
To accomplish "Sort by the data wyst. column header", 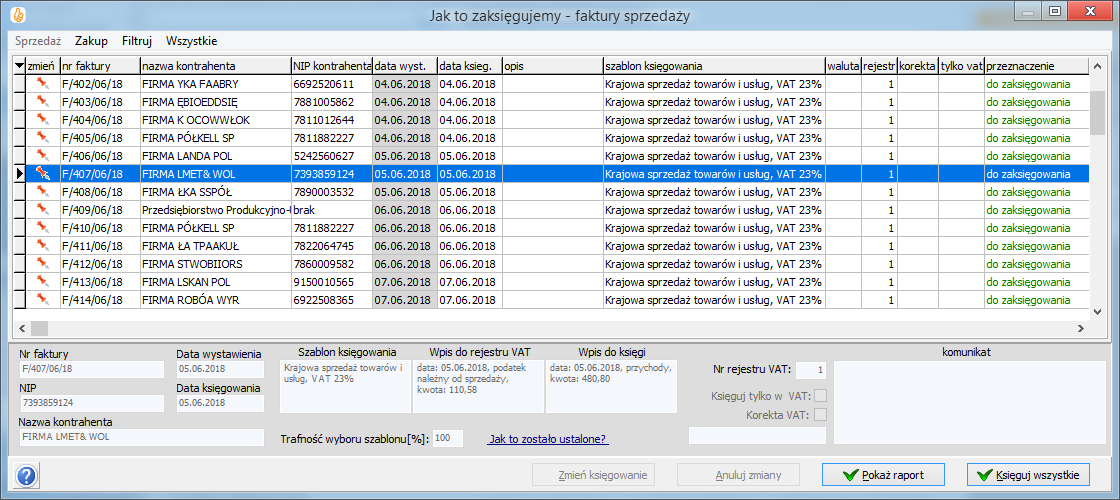I will (x=404, y=66).
